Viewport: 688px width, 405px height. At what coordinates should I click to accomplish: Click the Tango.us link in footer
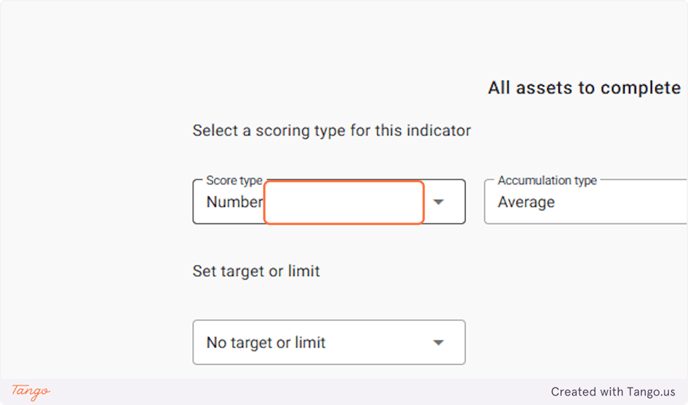pyautogui.click(x=651, y=391)
